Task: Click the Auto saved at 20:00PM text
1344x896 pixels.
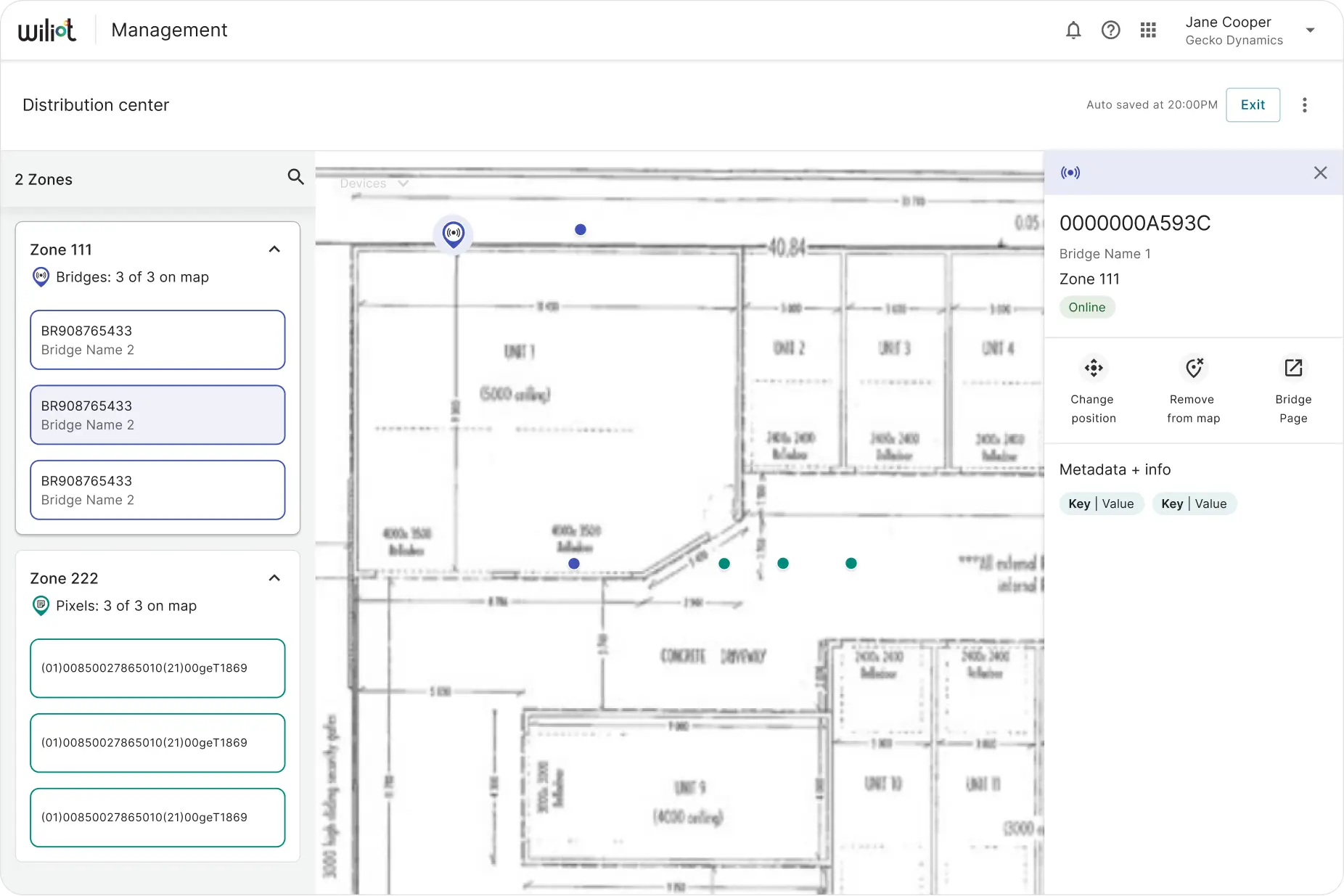Action: [1152, 104]
